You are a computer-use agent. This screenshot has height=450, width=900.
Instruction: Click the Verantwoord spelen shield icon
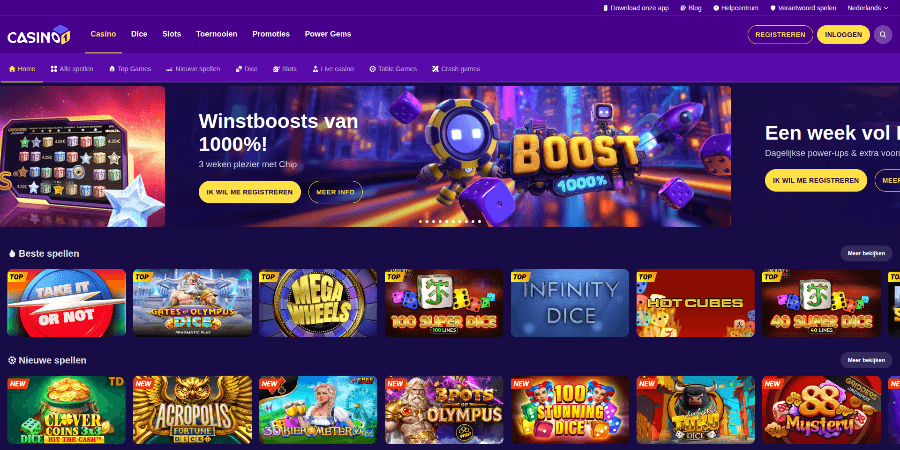click(773, 8)
